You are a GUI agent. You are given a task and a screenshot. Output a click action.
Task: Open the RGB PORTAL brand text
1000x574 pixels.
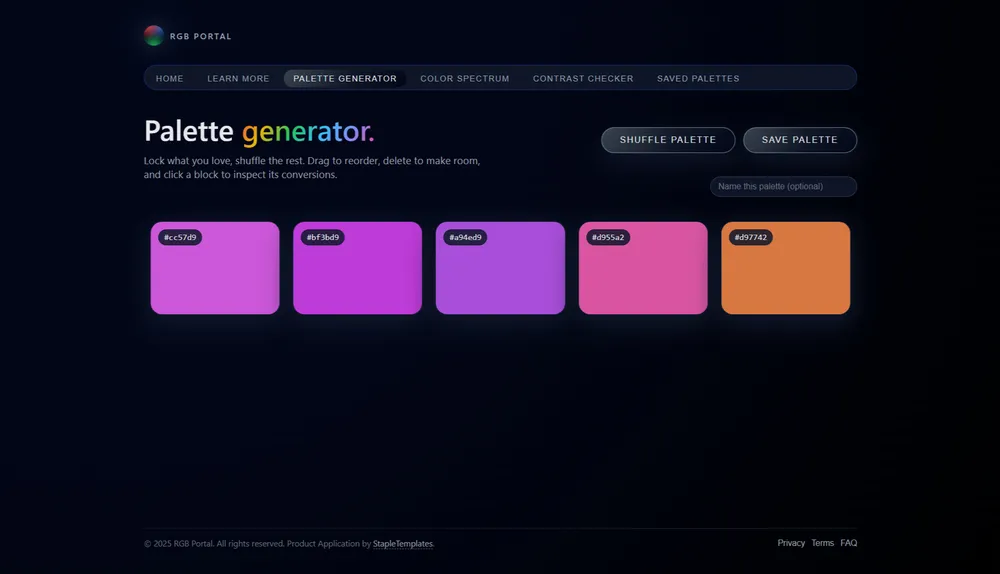click(x=200, y=36)
